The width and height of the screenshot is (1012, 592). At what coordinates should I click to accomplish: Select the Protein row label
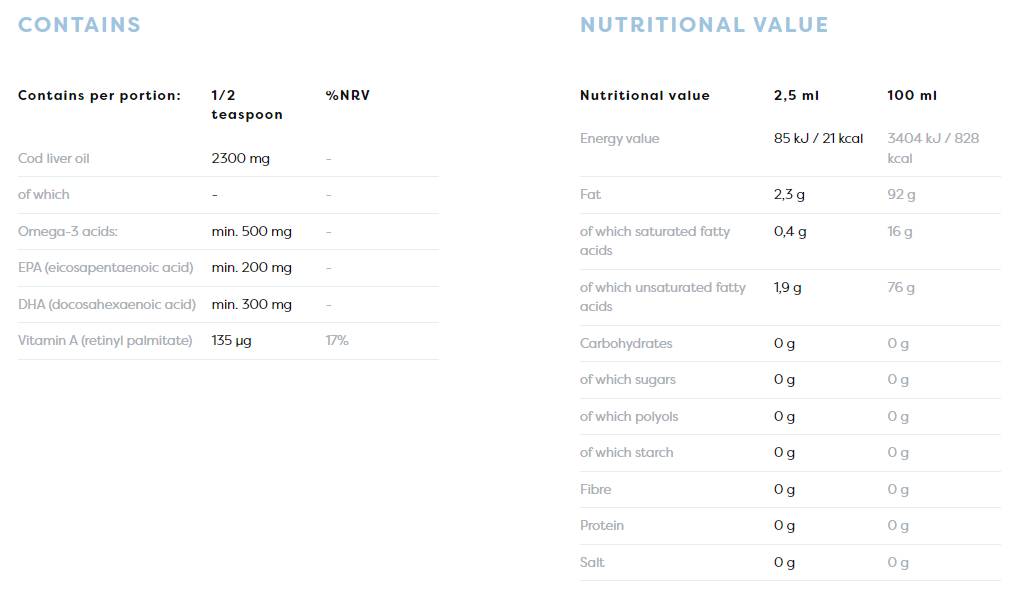(x=602, y=525)
